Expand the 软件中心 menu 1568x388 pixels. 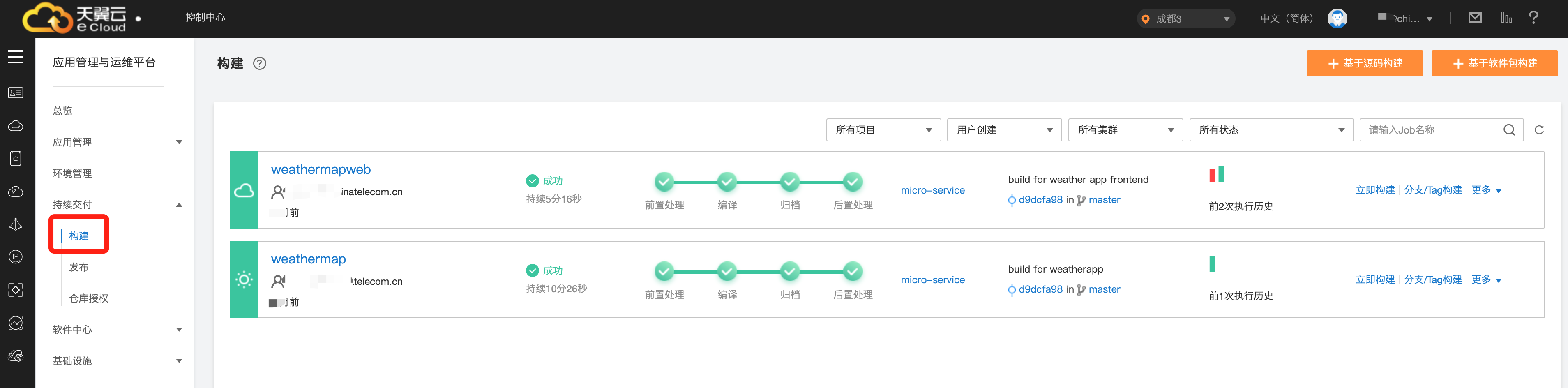(x=117, y=330)
